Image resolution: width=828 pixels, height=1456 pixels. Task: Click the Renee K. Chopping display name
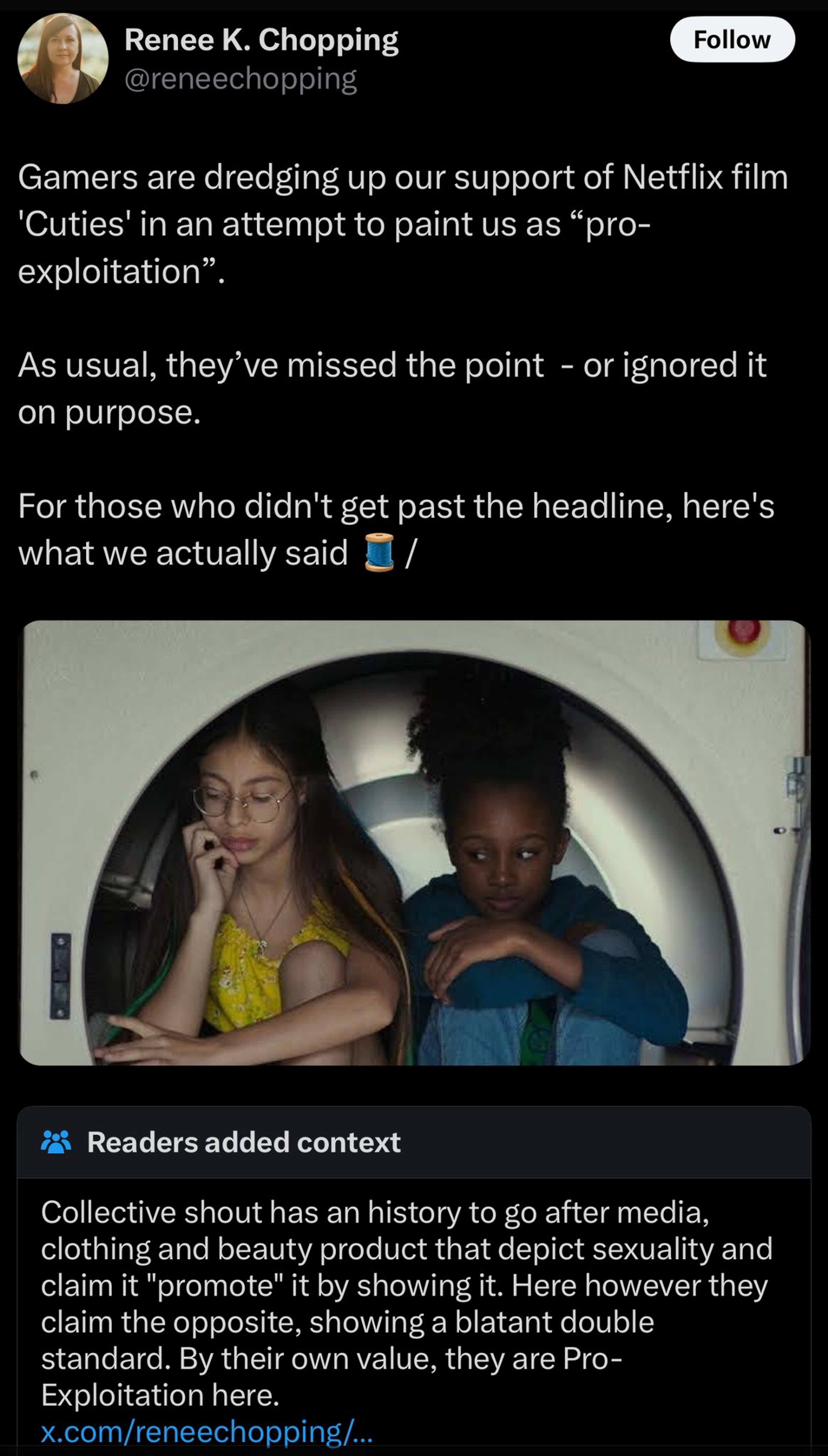[262, 40]
